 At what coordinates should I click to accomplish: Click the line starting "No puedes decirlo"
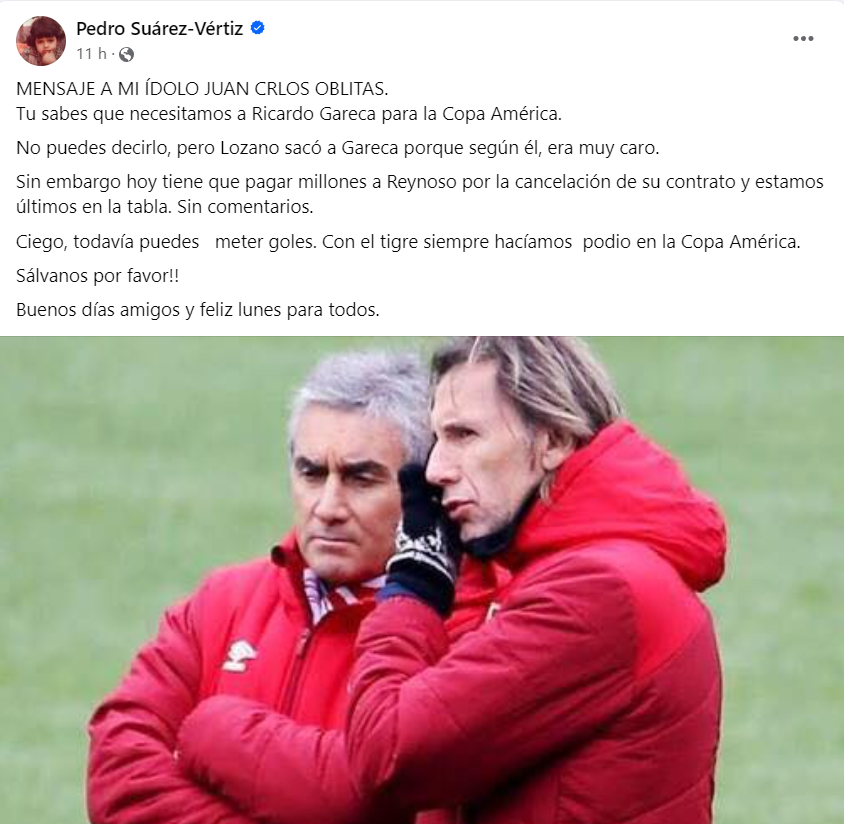pos(337,148)
